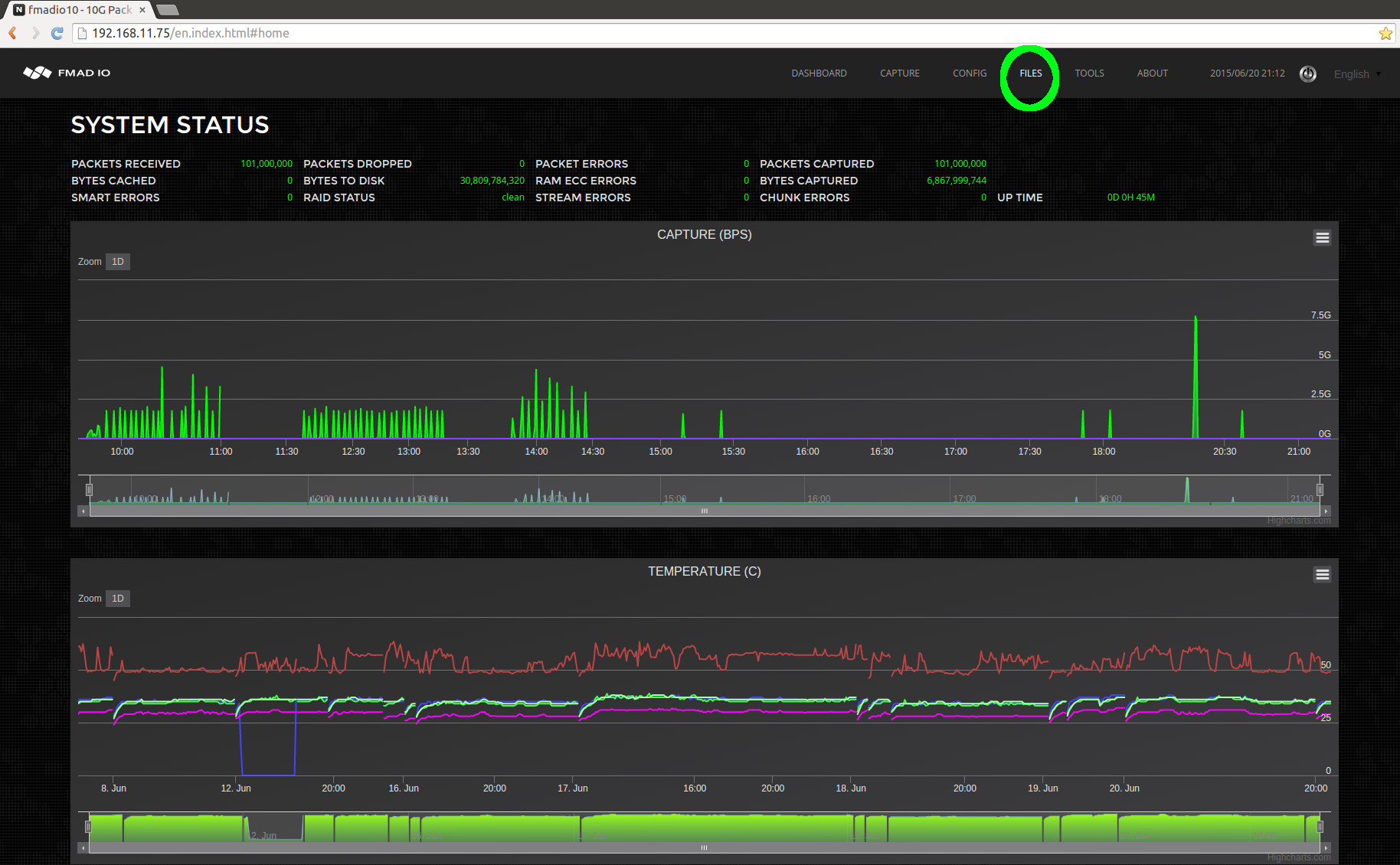Viewport: 1400px width, 865px height.
Task: Toggle 1D zoom on the Temperature chart
Action: click(x=117, y=598)
